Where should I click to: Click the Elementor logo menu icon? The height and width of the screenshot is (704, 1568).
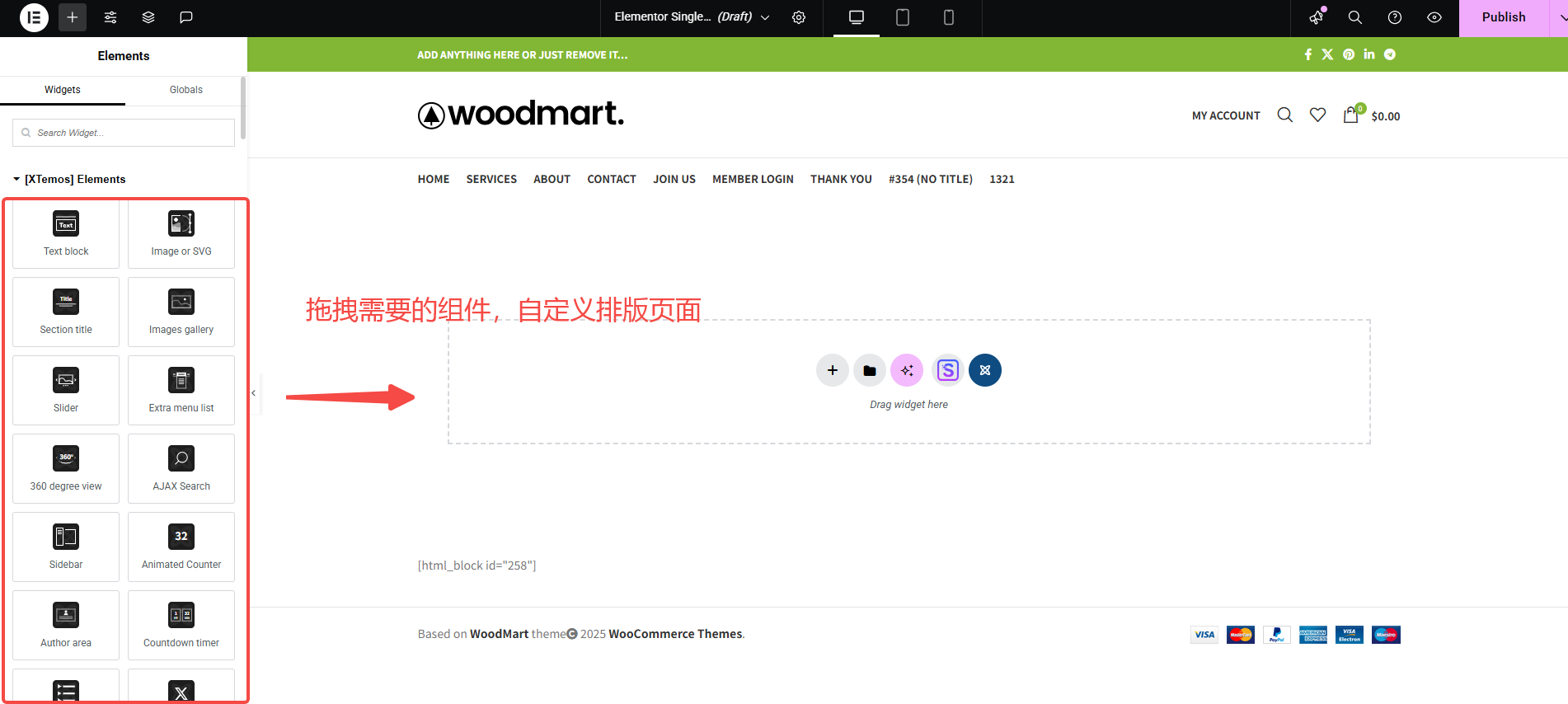tap(34, 17)
